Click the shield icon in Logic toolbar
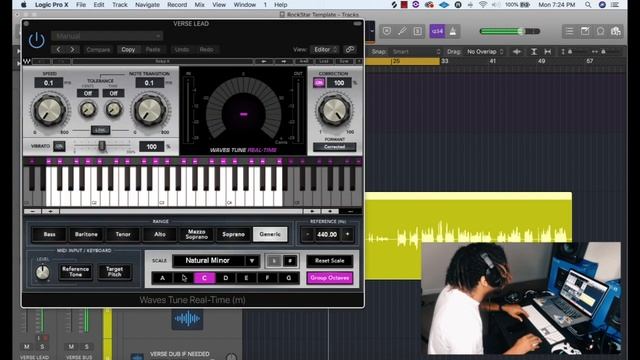The height and width of the screenshot is (360, 640). (387, 31)
